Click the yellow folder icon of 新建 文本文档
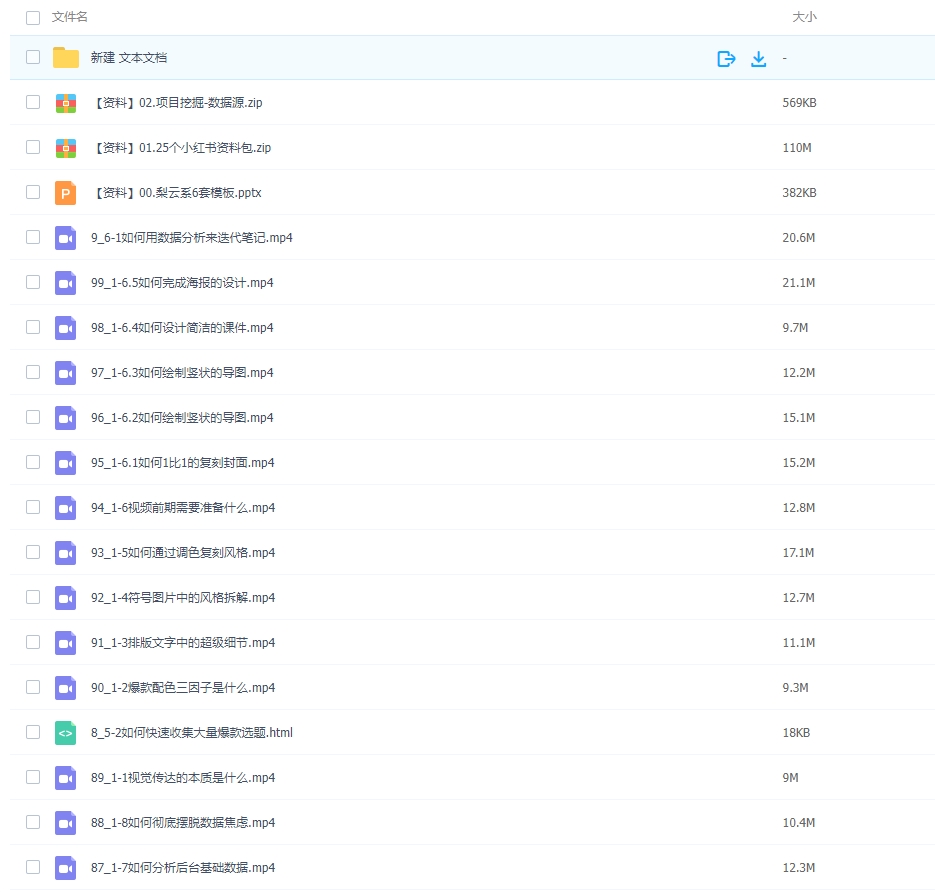Viewport: 935px width, 892px height. coord(66,58)
